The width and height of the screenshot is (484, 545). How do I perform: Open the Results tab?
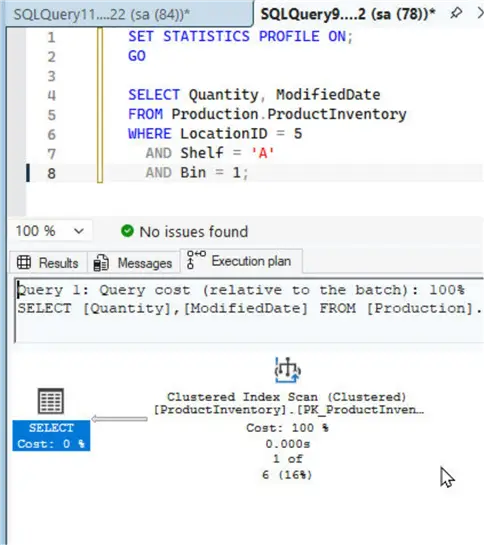click(x=48, y=263)
